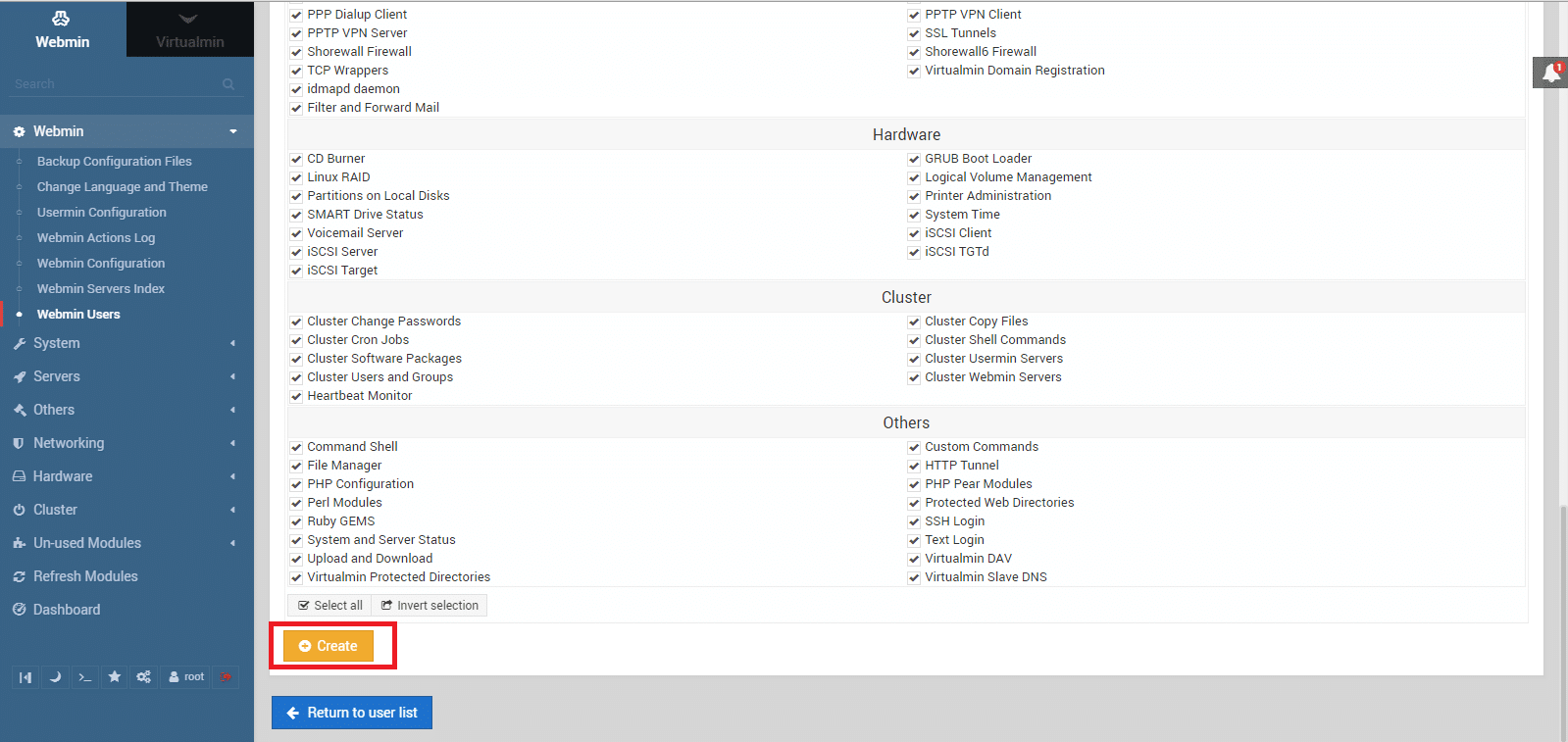Uncheck GRUB Boot Loader module

click(914, 159)
